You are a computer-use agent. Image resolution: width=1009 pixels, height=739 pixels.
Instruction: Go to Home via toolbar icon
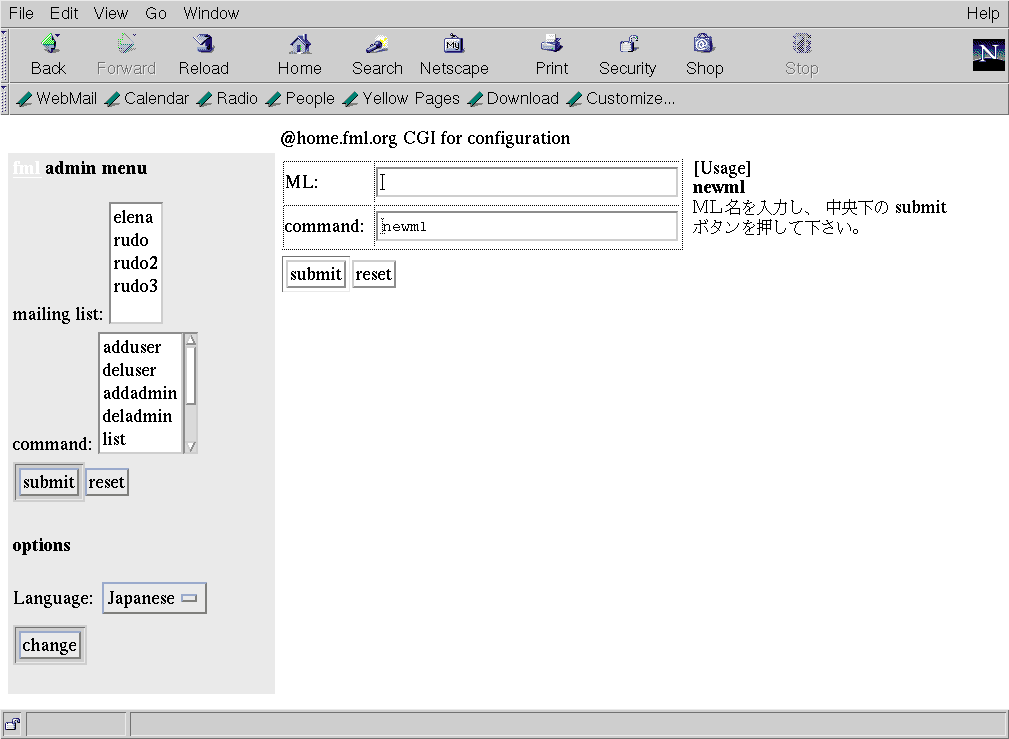point(299,45)
